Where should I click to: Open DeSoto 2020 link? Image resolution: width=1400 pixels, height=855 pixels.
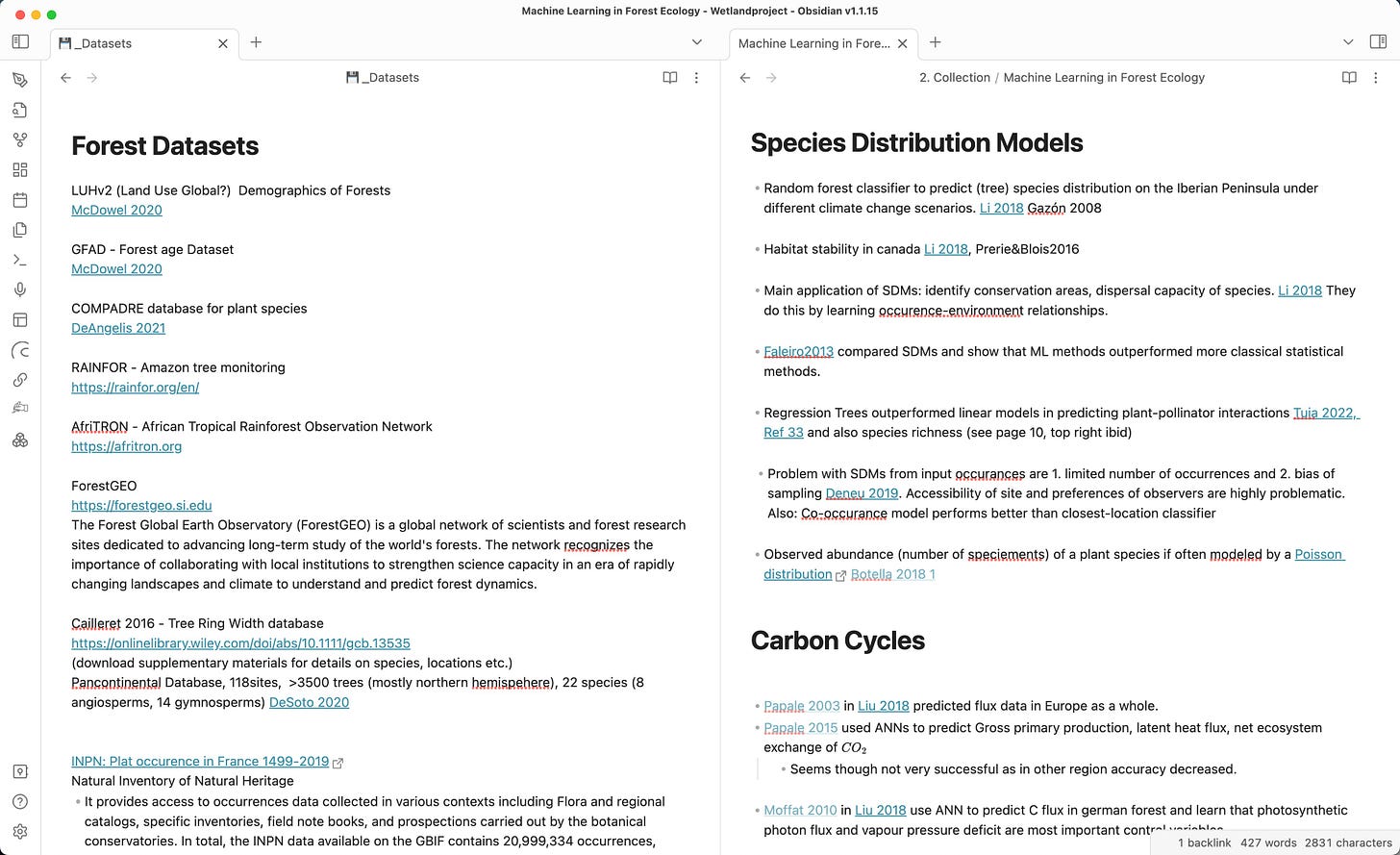coord(309,702)
